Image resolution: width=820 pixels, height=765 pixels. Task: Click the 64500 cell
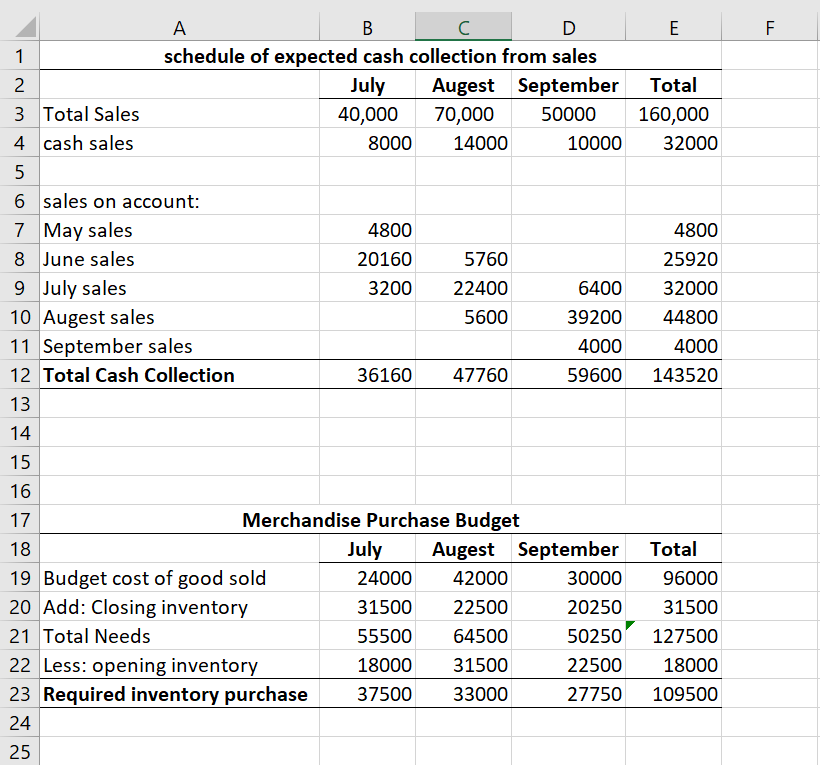coord(463,636)
